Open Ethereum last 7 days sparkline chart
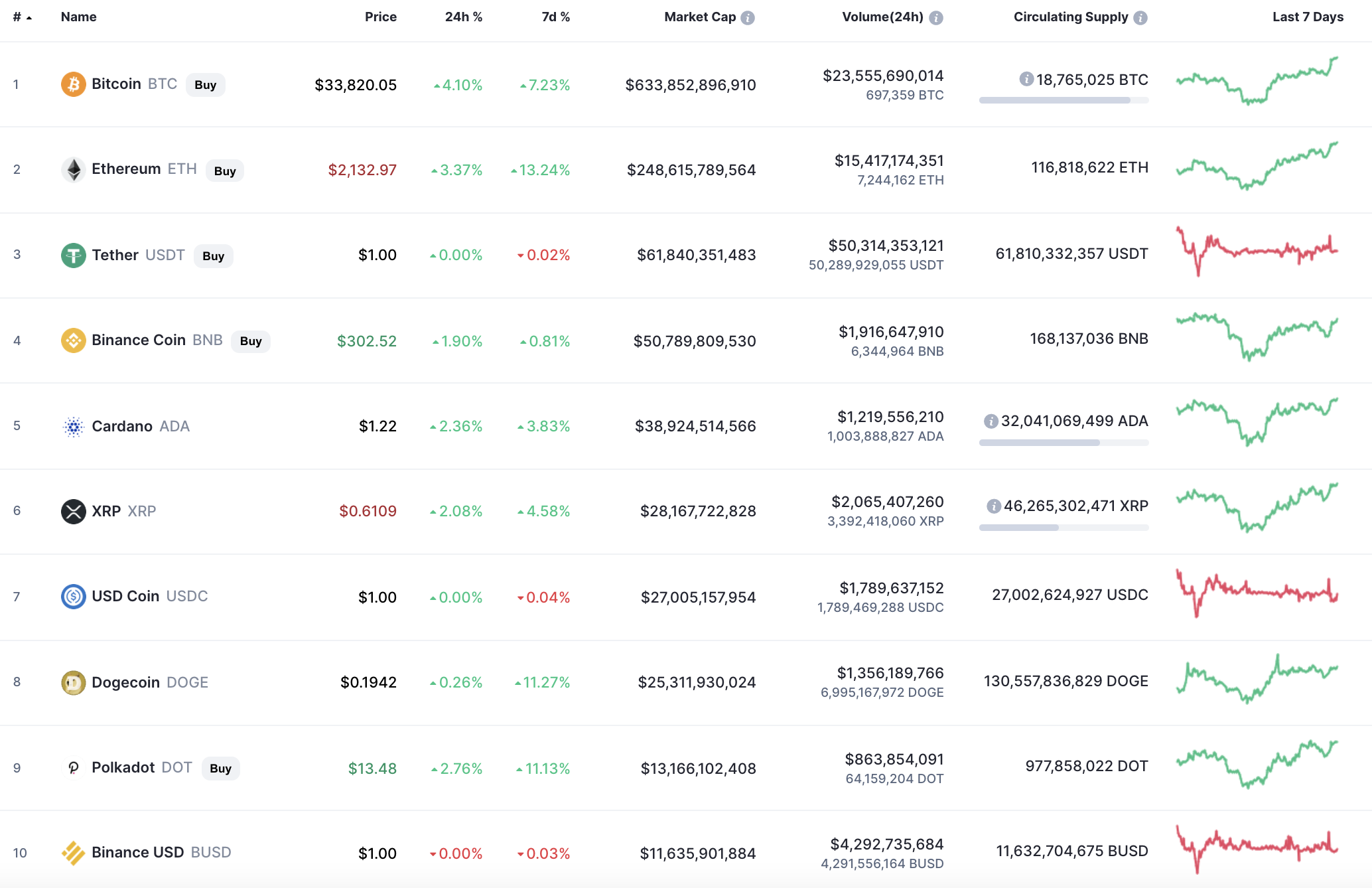Viewport: 1372px width, 888px height. coord(1257,166)
